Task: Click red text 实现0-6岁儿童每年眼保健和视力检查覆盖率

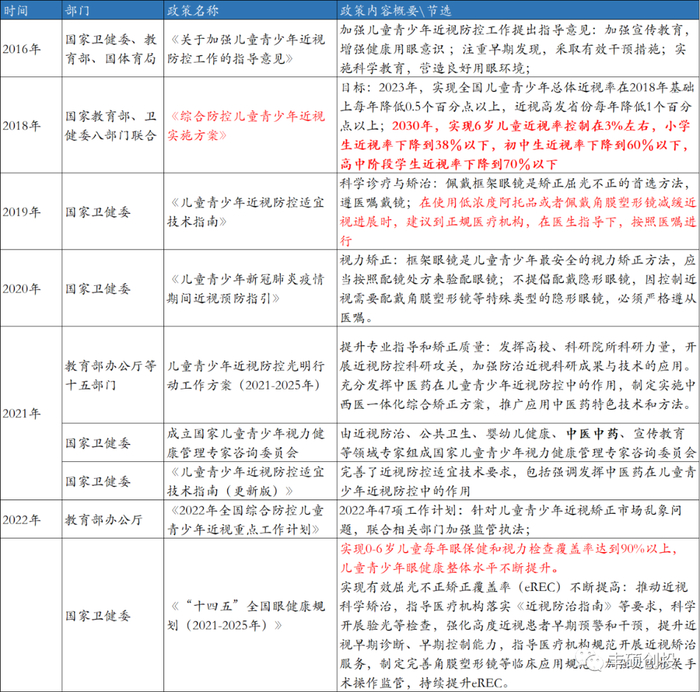Action: (x=508, y=549)
